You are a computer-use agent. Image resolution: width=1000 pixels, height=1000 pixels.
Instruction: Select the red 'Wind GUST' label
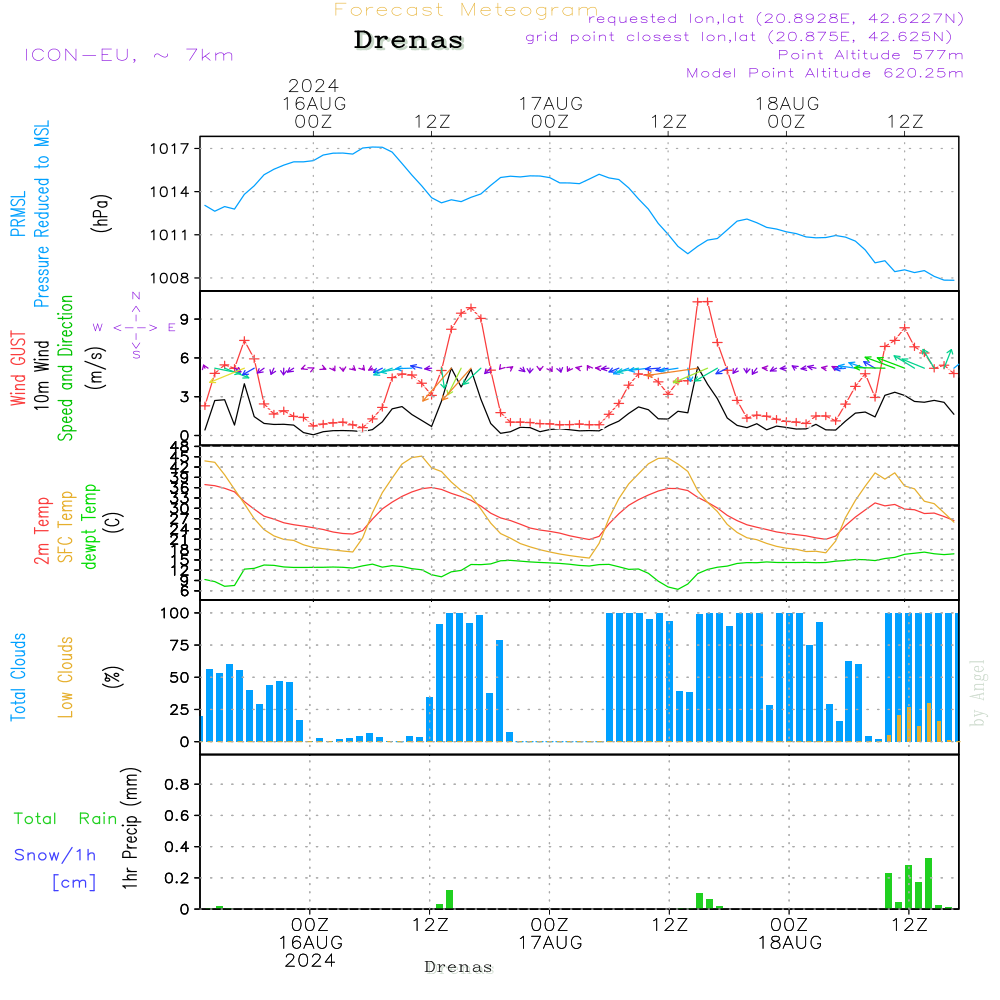(18, 369)
